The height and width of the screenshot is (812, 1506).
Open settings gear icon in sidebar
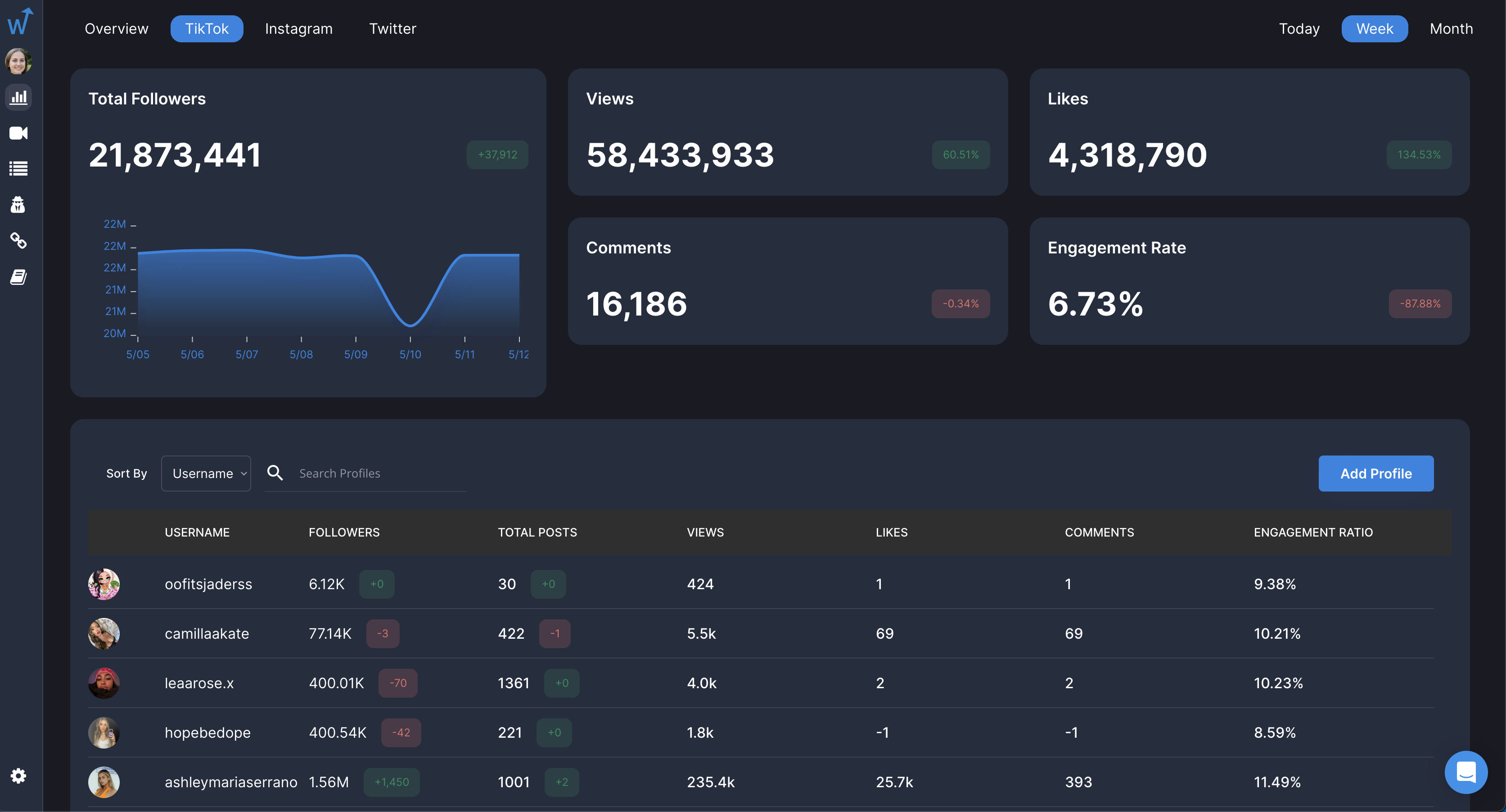point(19,776)
